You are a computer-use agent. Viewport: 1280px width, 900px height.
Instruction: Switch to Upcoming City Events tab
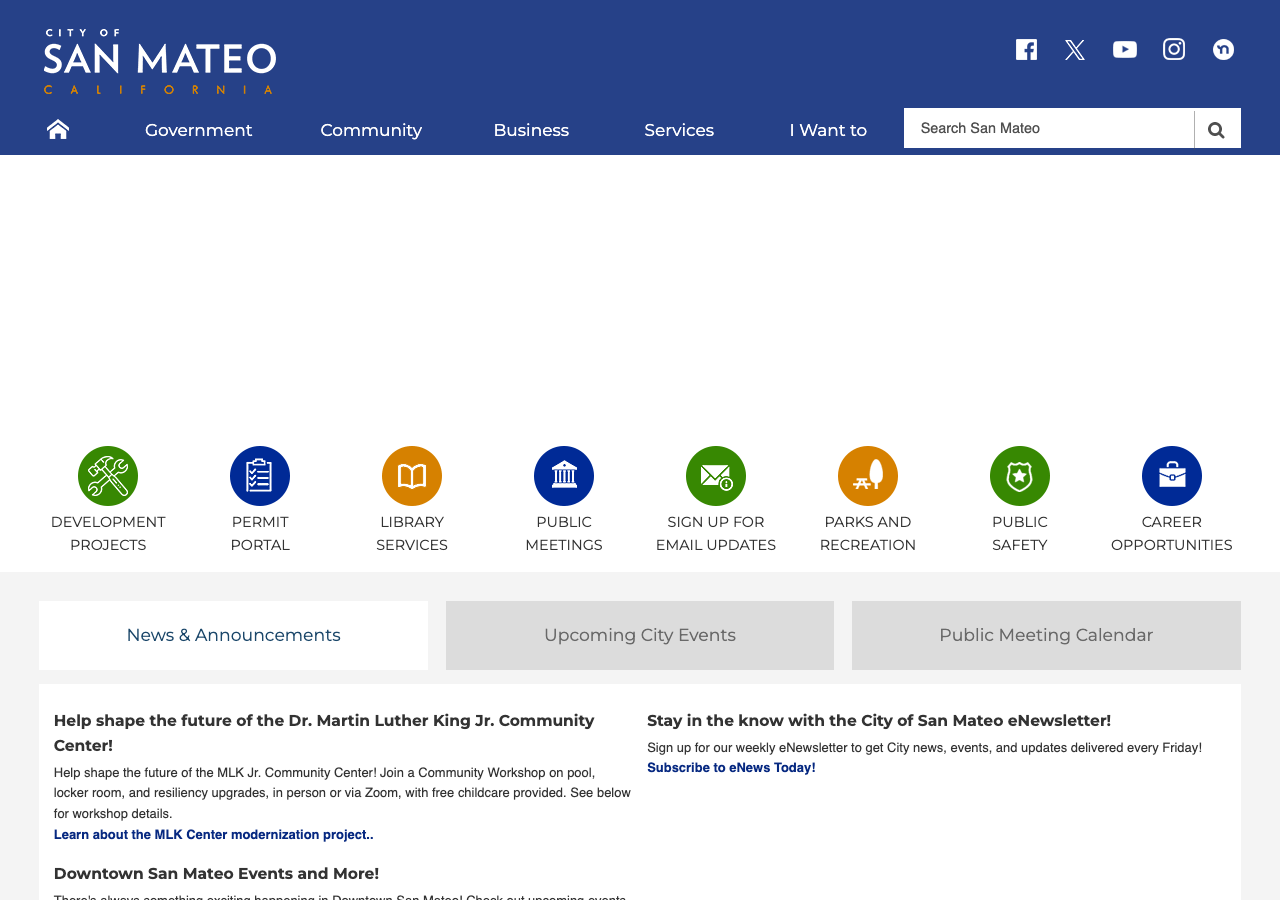click(x=640, y=635)
